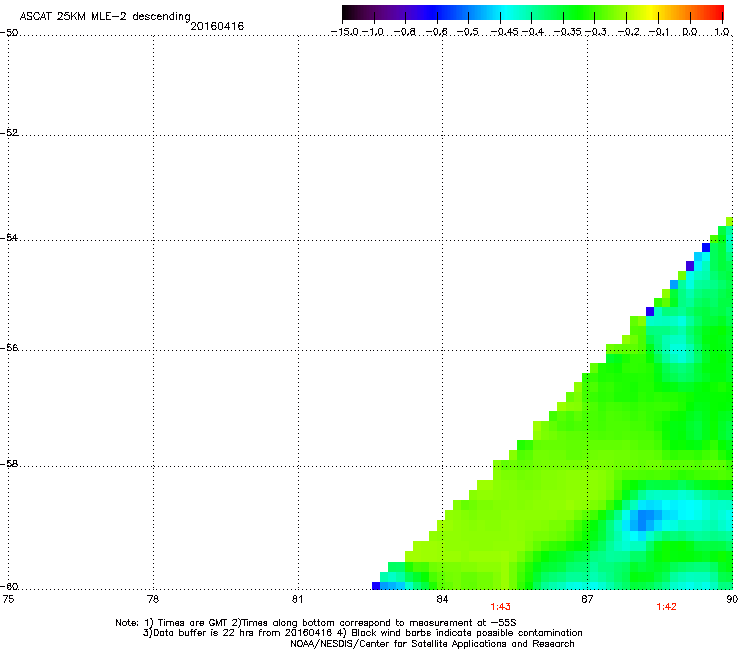Select the 87 longitude axis label
Viewport: 740px width, 650px height.
pyautogui.click(x=587, y=599)
